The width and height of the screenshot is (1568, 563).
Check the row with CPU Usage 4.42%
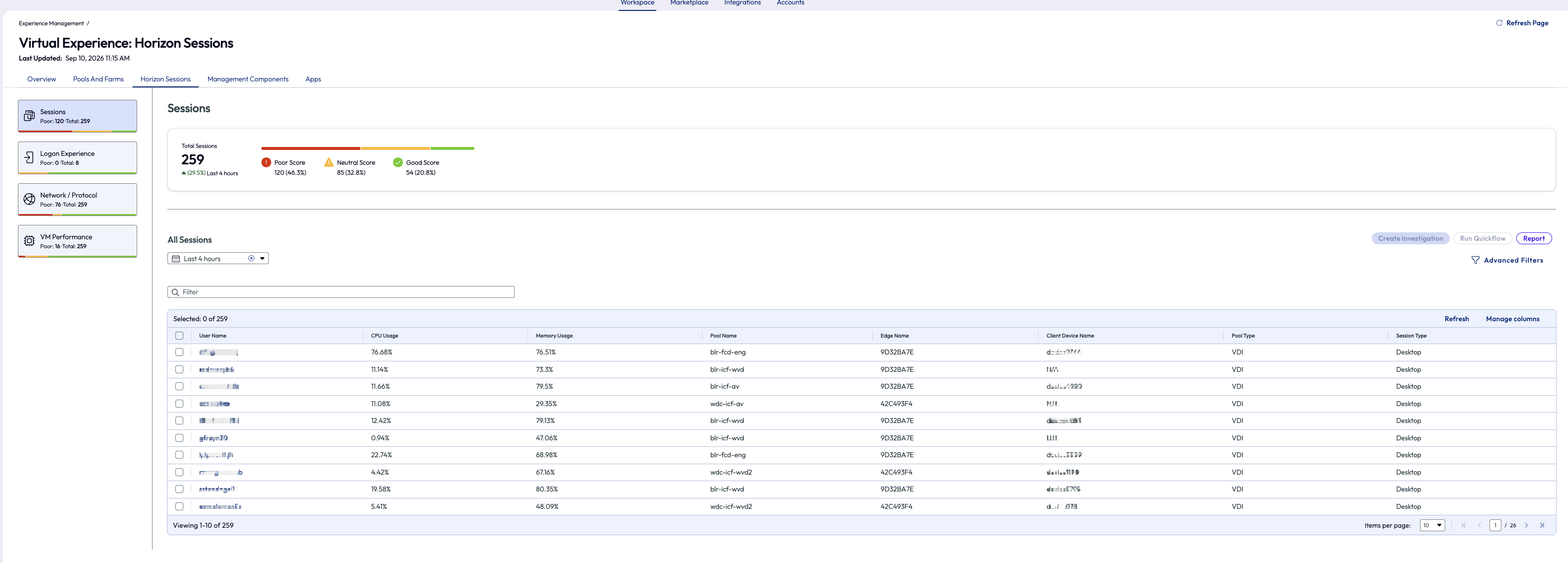(179, 473)
